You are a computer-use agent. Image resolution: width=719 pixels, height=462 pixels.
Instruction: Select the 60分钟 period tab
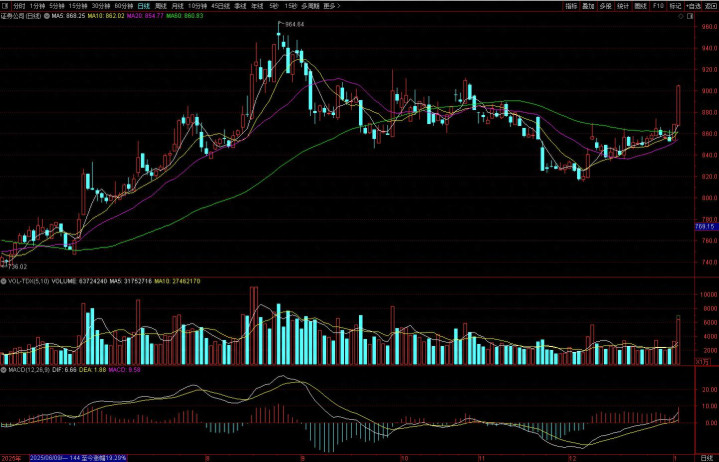[123, 6]
